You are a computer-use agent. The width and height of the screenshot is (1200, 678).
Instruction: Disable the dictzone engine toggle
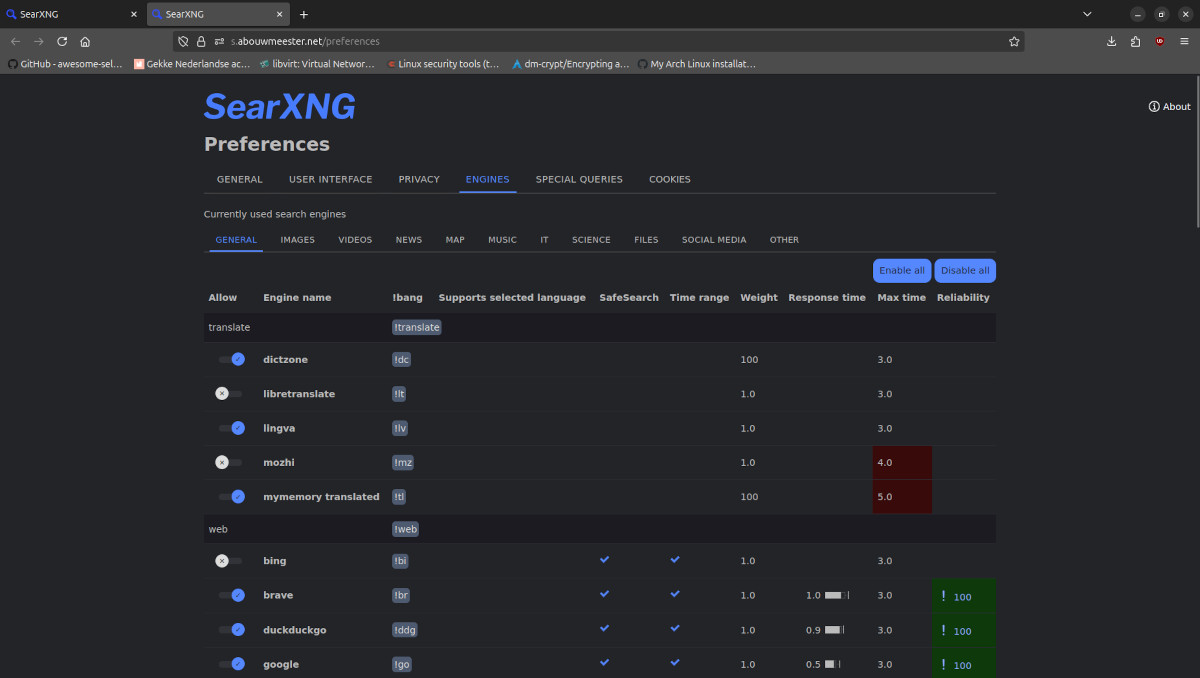tap(231, 359)
